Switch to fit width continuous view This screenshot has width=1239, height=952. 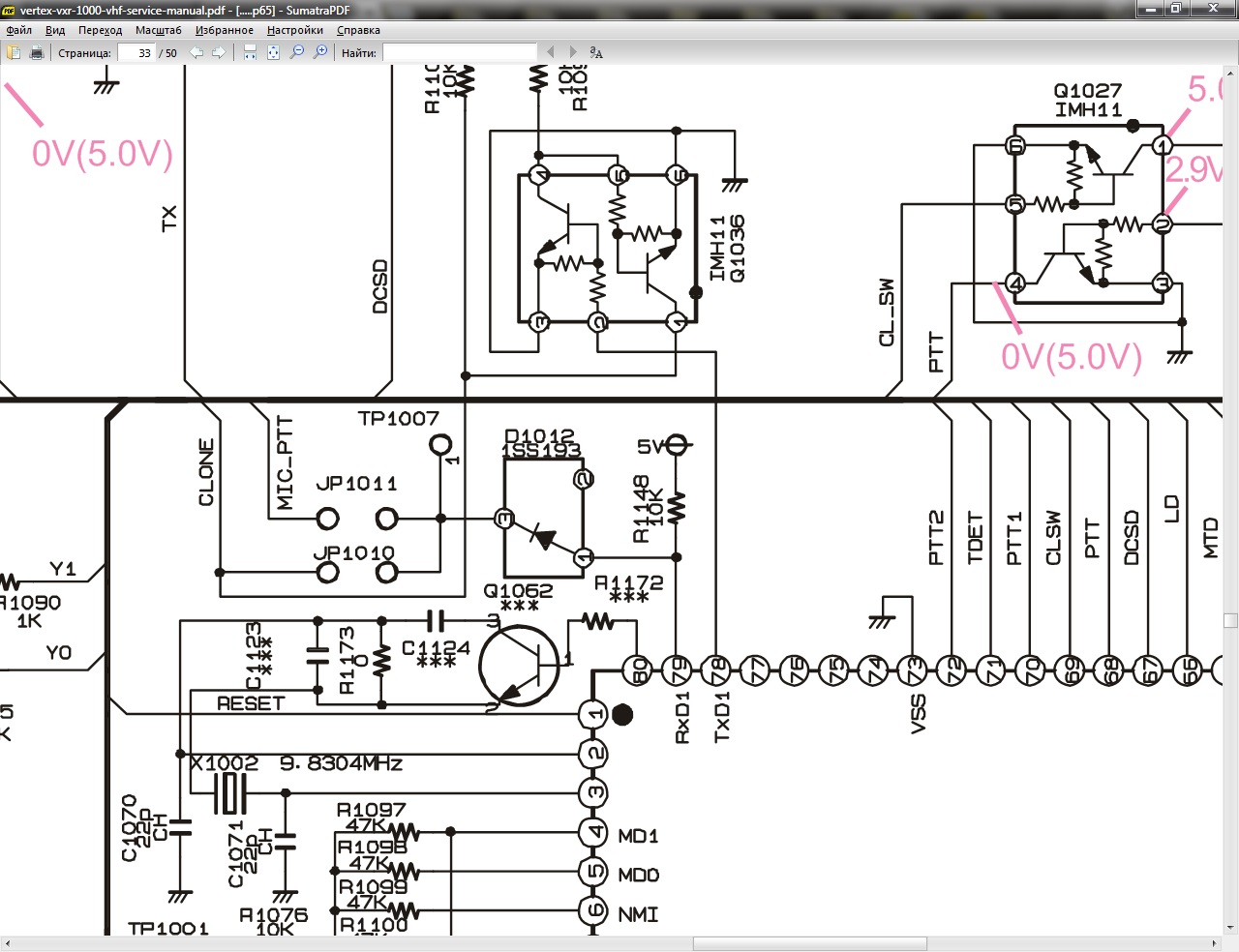click(x=250, y=52)
